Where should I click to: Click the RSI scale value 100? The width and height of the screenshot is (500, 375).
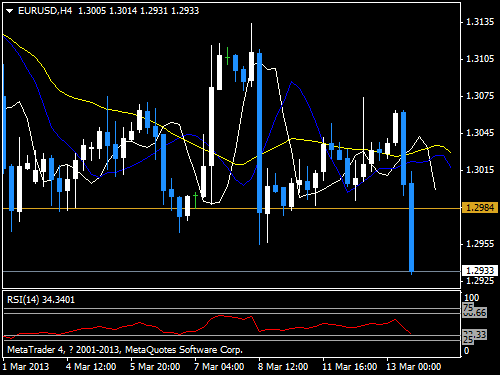(x=472, y=298)
